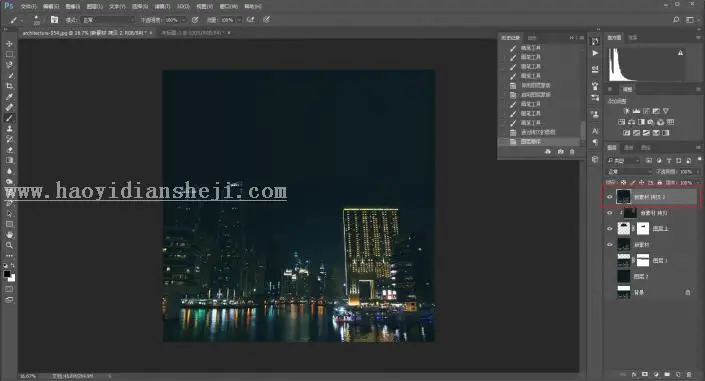Add a Brightness/Contrast adjustment
Viewport: 705px width, 381px height.
626,111
